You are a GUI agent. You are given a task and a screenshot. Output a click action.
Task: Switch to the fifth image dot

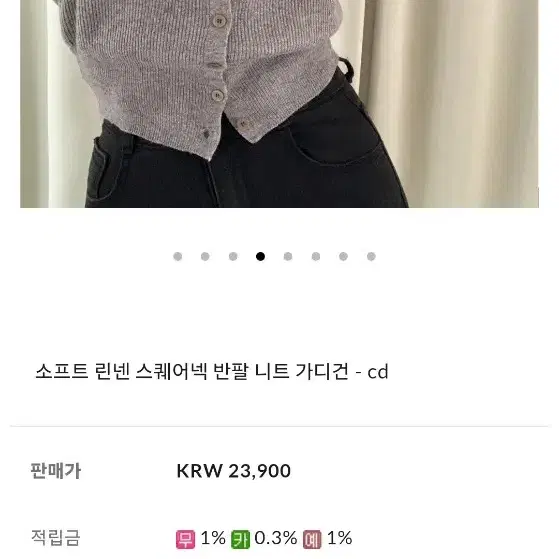click(x=288, y=256)
